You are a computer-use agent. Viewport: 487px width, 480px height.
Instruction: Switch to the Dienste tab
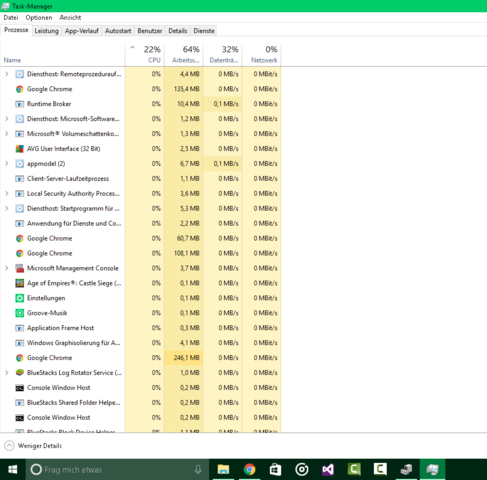point(204,31)
